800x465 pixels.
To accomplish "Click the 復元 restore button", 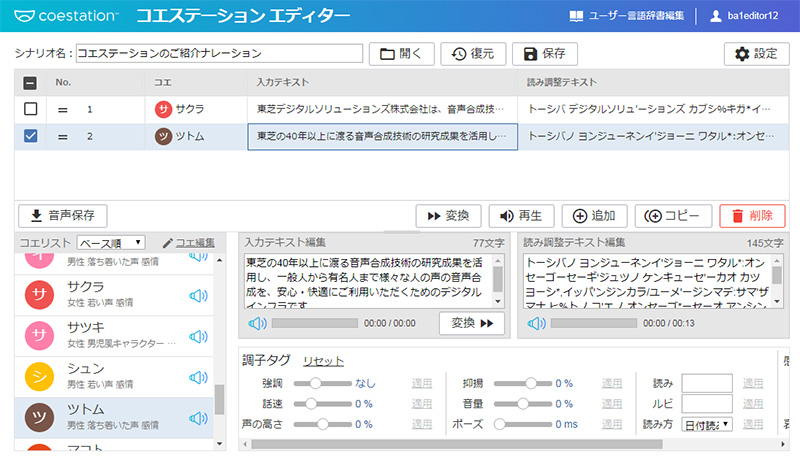I will (x=473, y=54).
